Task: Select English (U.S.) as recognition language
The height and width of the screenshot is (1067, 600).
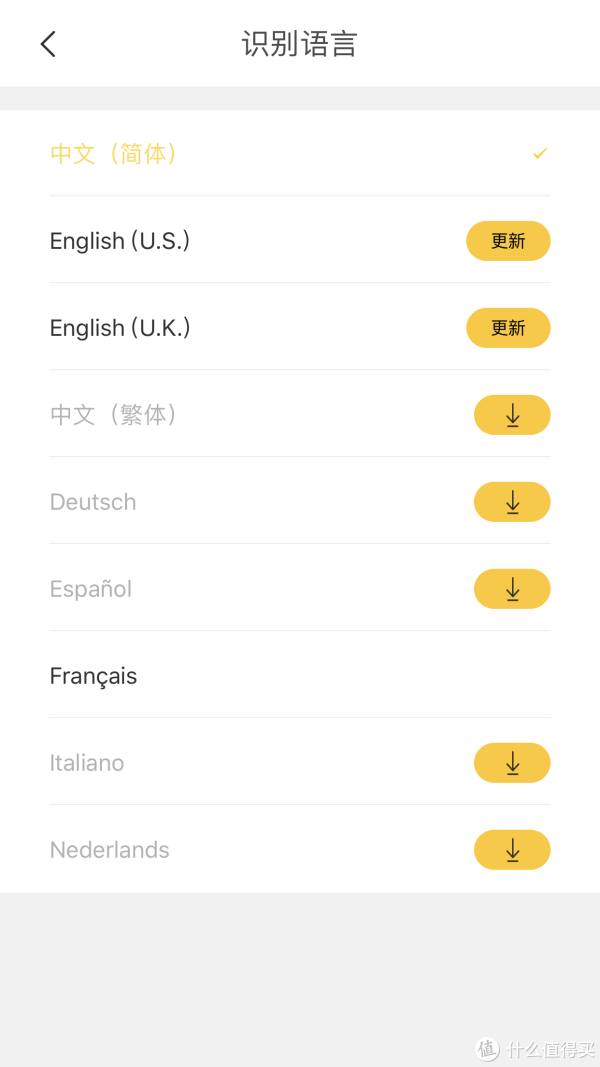Action: pos(120,241)
